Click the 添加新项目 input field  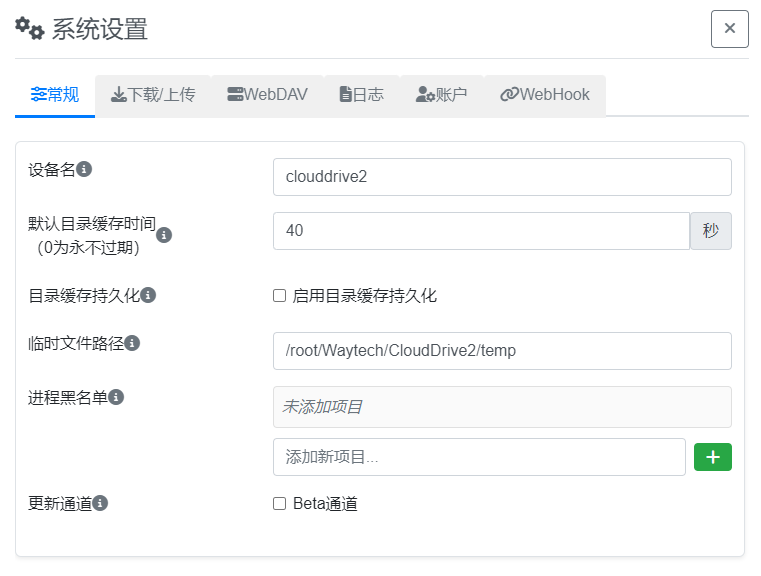point(480,457)
